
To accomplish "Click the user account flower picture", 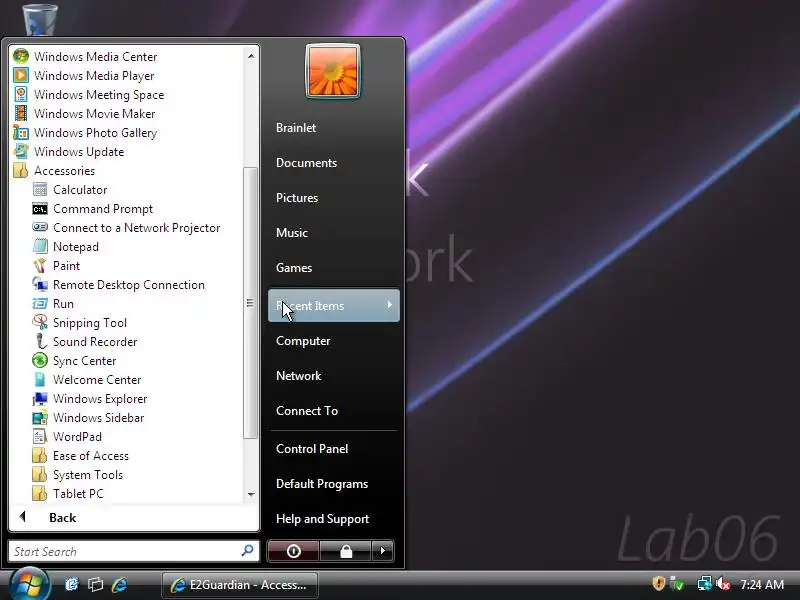I will tap(333, 71).
